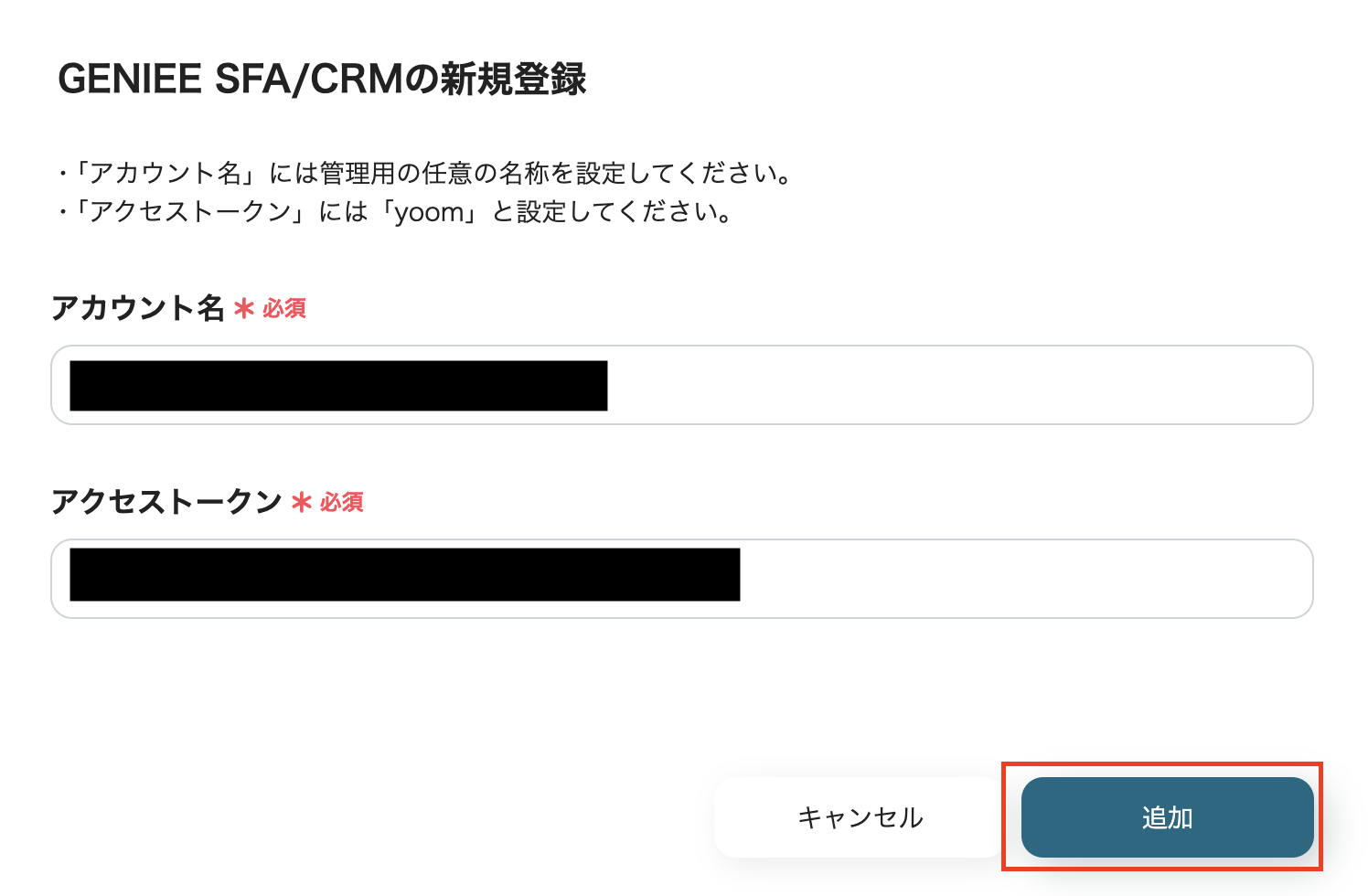Select the 必須 marker next to アクセストークン
This screenshot has height=896, width=1368.
[342, 503]
